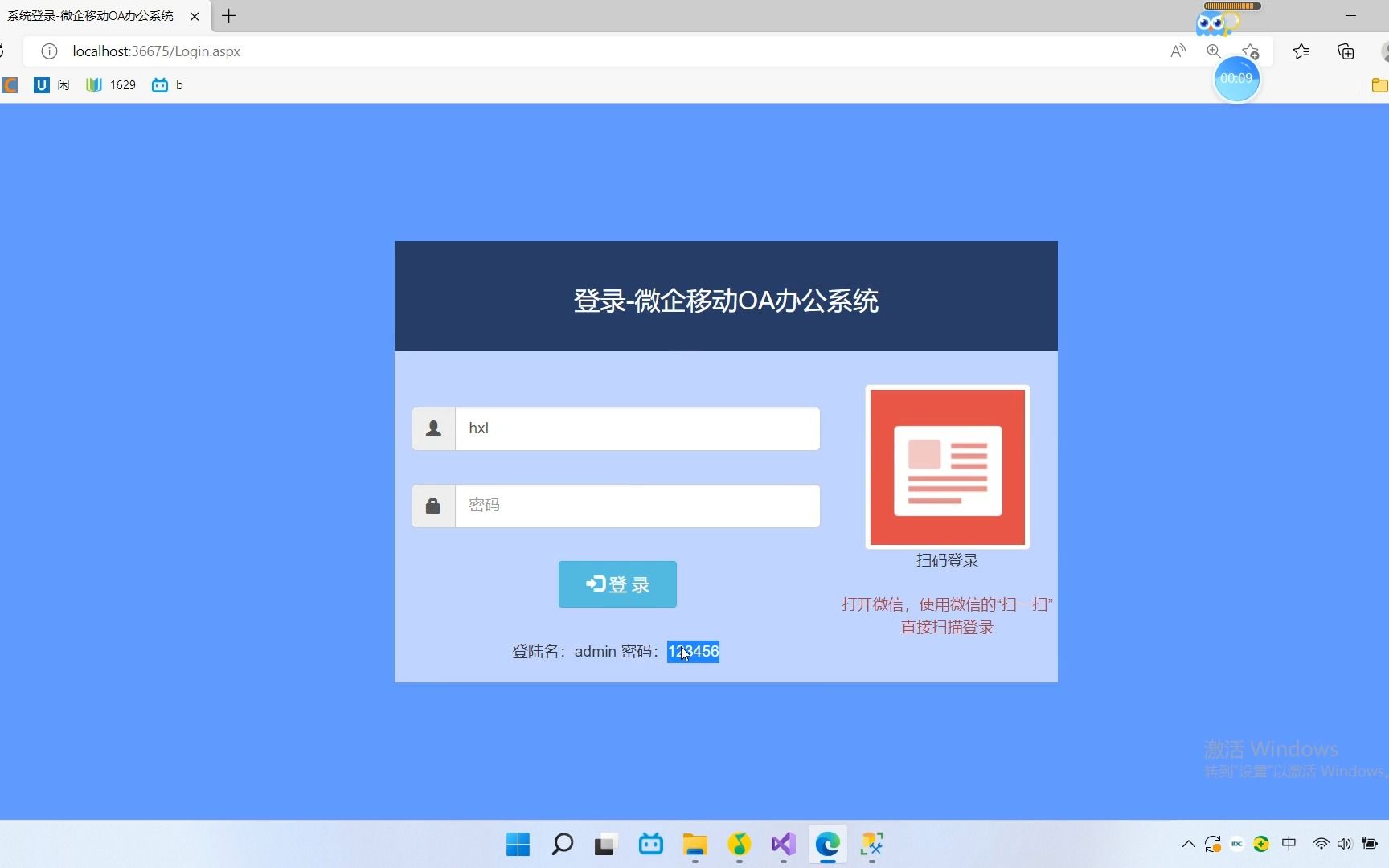Click the zoom magnifier icon in address bar

coord(1214,51)
